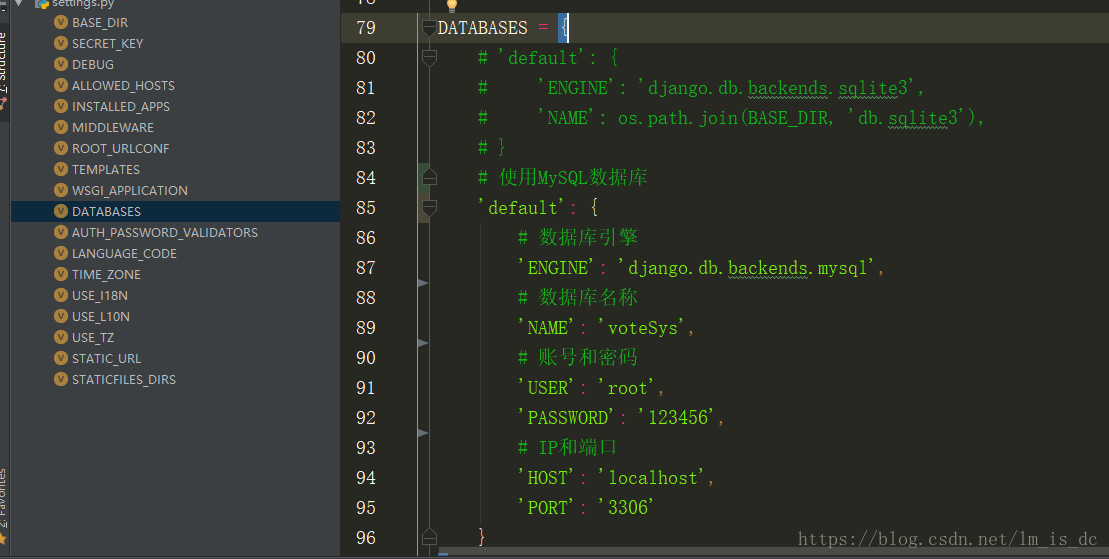This screenshot has height=559, width=1109.
Task: Click variable icon beside TEMPLATES
Action: 61,169
